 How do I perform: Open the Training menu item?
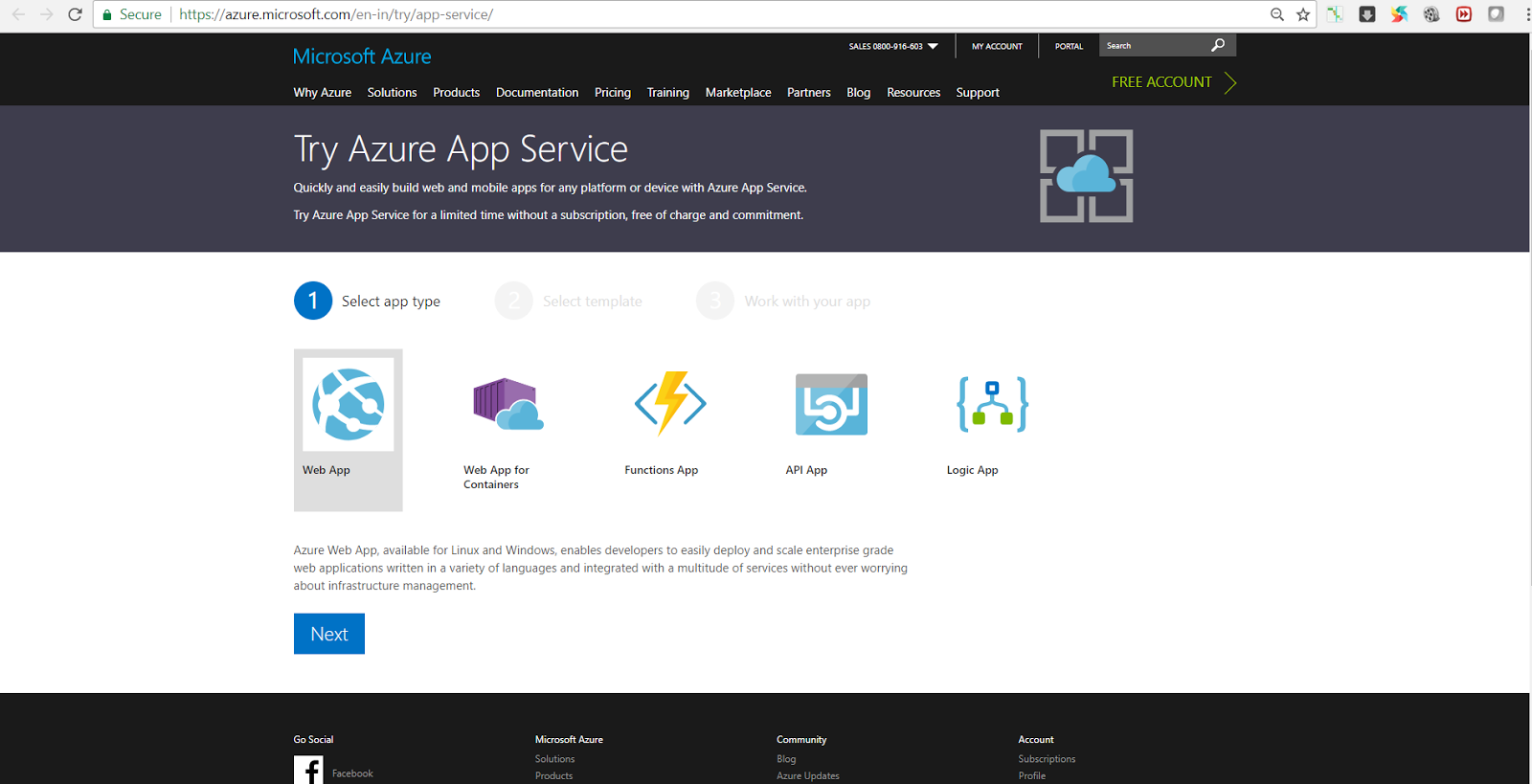click(x=668, y=93)
